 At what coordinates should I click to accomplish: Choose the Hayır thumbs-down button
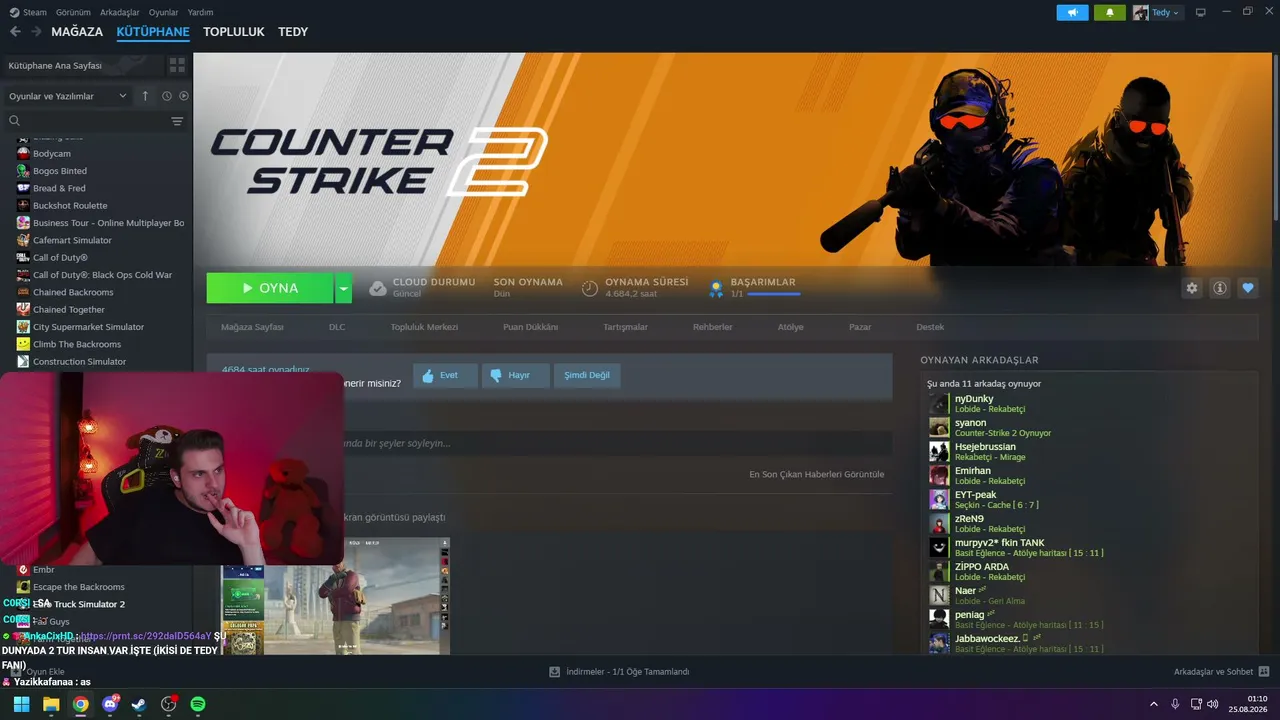(x=515, y=375)
